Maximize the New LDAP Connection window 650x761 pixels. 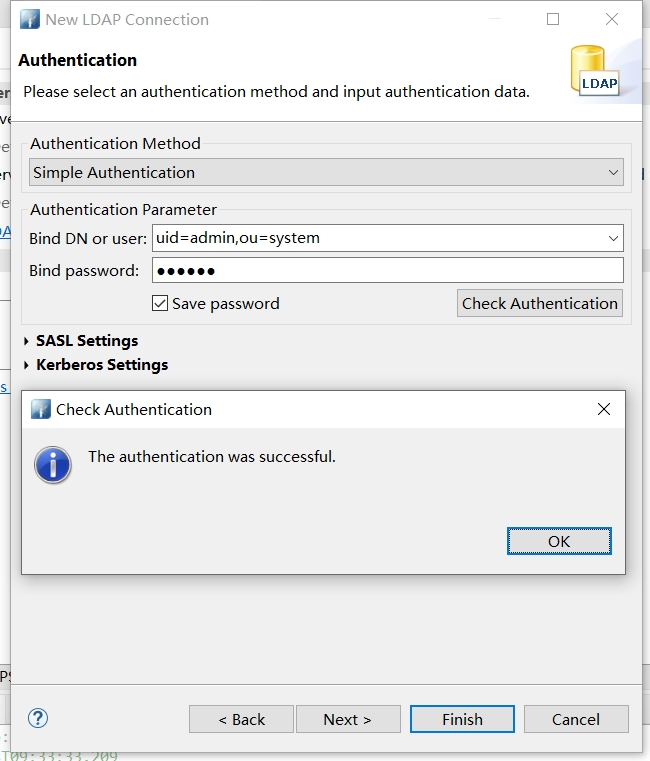pos(553,19)
